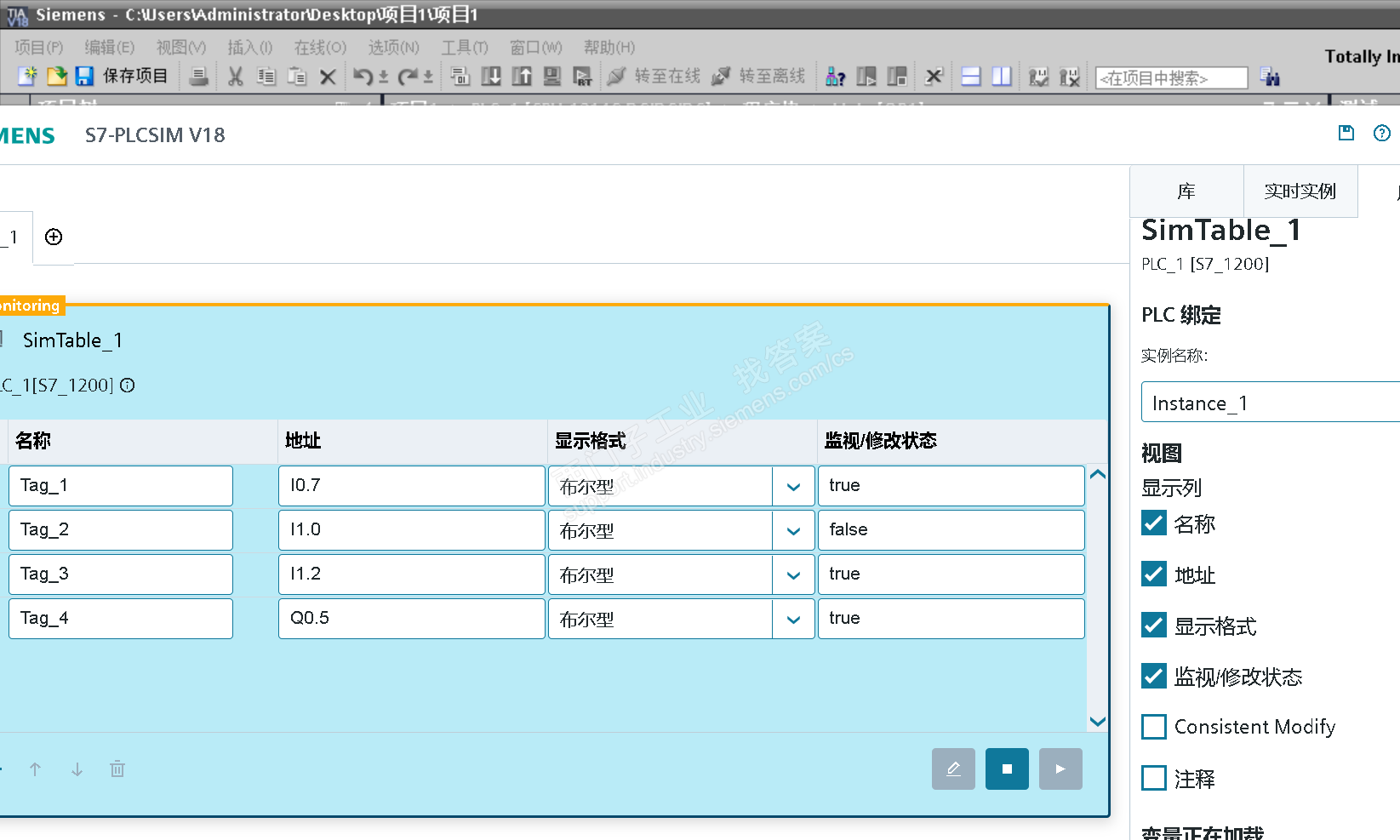This screenshot has height=840, width=1400.
Task: Stop monitoring with the square stop button
Action: (x=1007, y=769)
